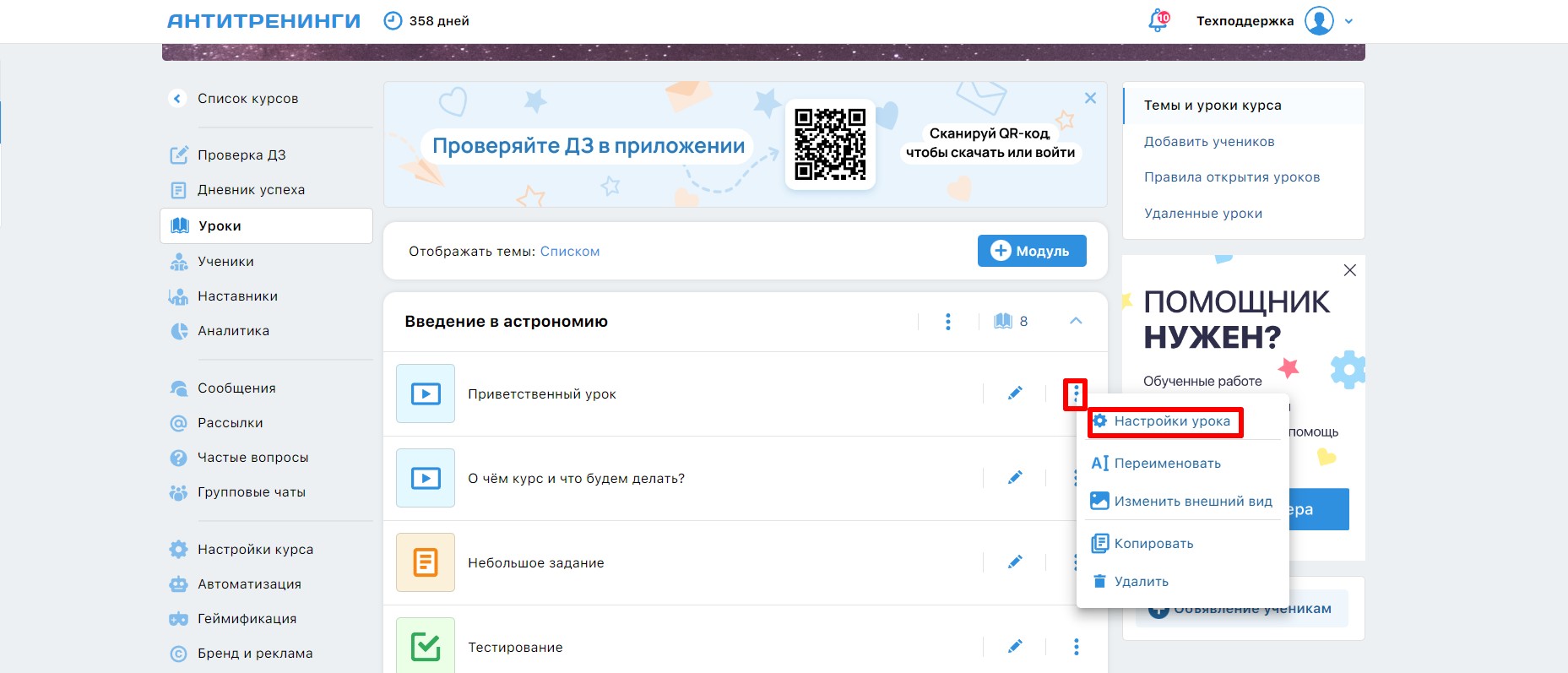The width and height of the screenshot is (1568, 673).
Task: Close the QR-code app banner
Action: [x=1090, y=98]
